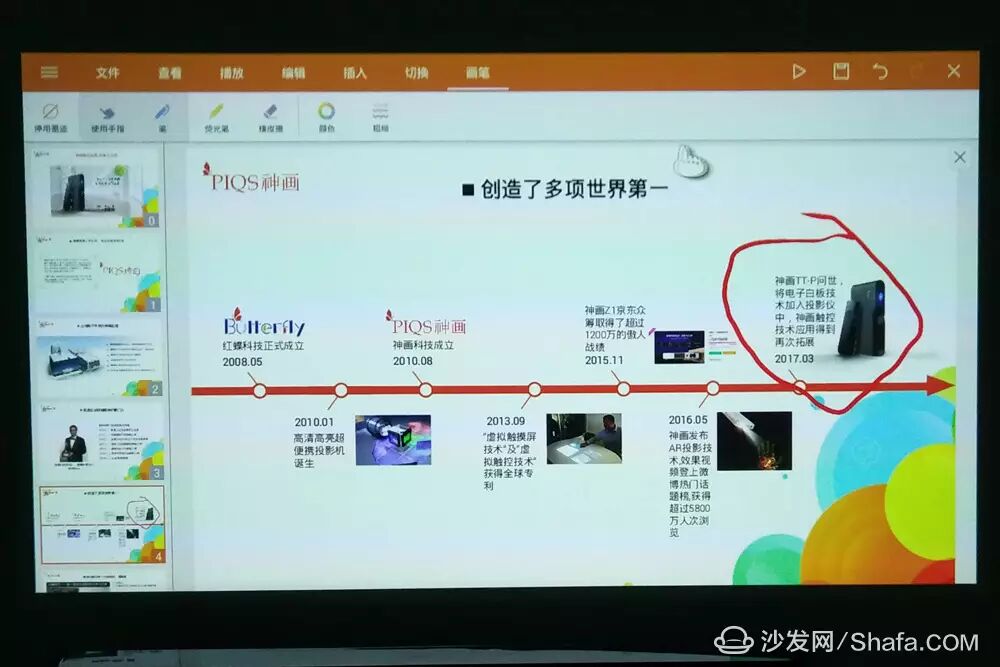
Task: Select the 画笔 pen tab
Action: coord(478,73)
